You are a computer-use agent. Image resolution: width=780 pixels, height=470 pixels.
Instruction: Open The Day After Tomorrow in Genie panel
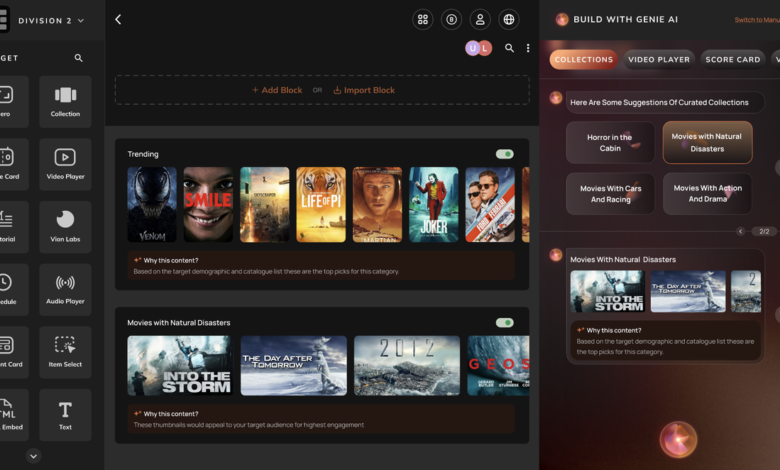pos(688,291)
